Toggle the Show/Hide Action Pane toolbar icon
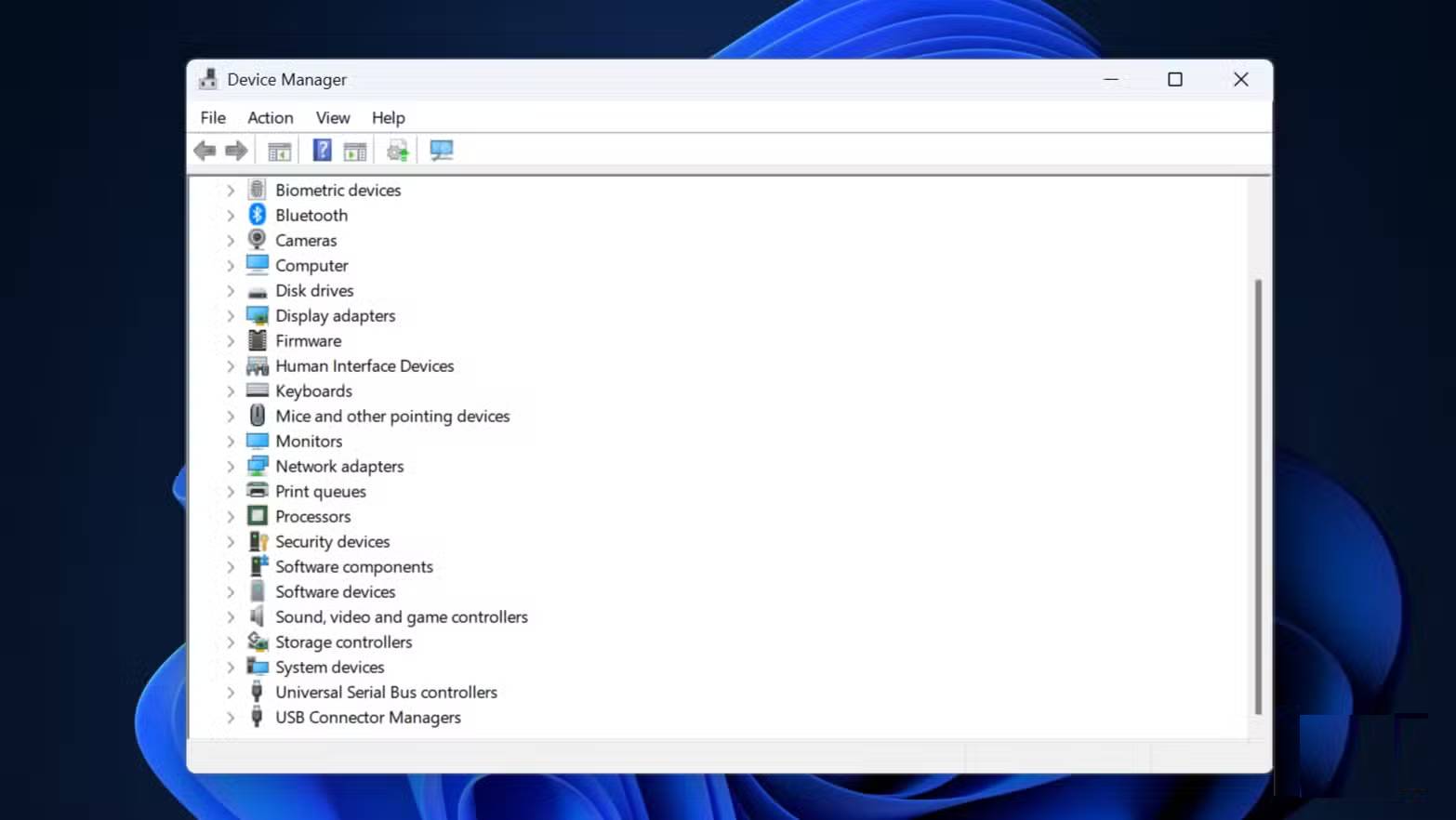The width and height of the screenshot is (1456, 820). pos(355,151)
